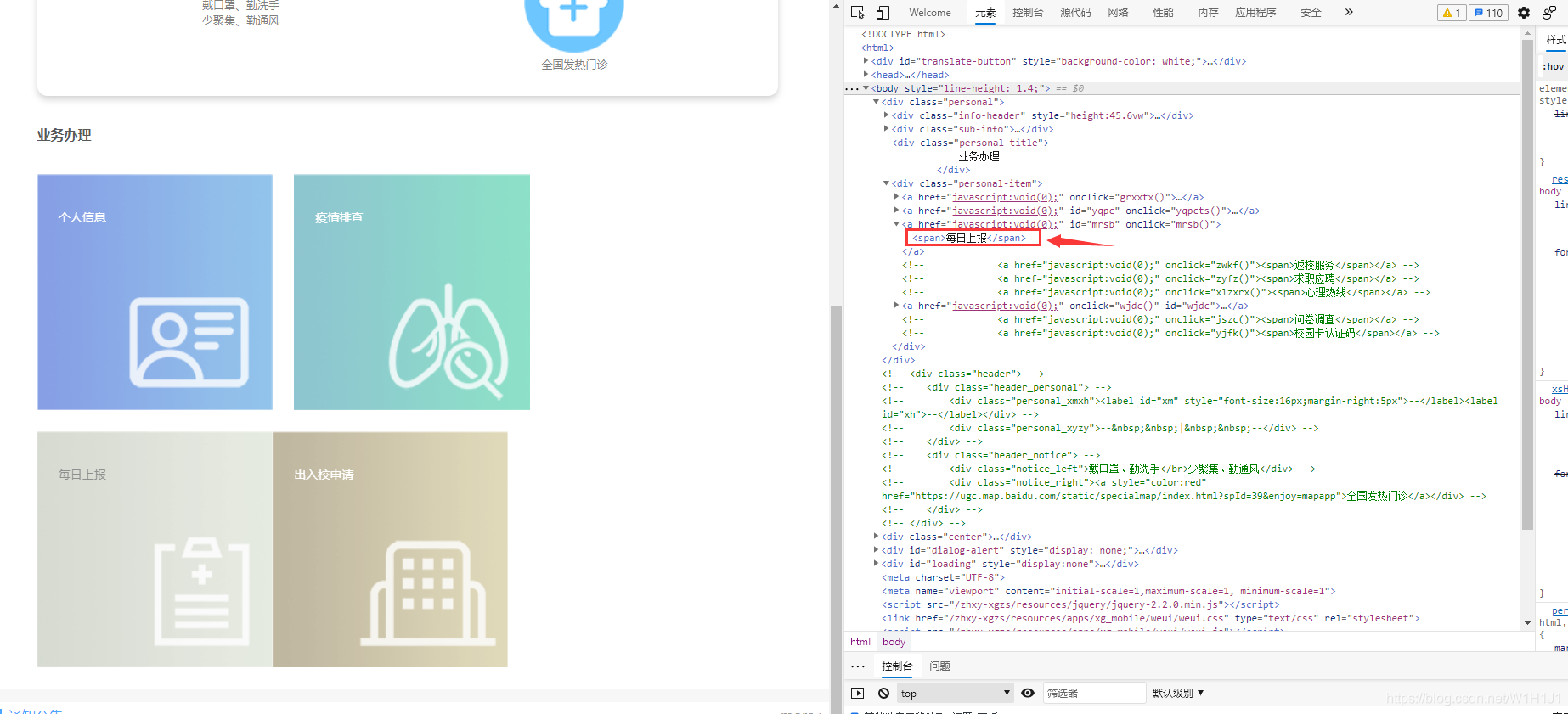This screenshot has width=1568, height=714.
Task: Open the top JavaScript context dropdown
Action: coord(956,693)
